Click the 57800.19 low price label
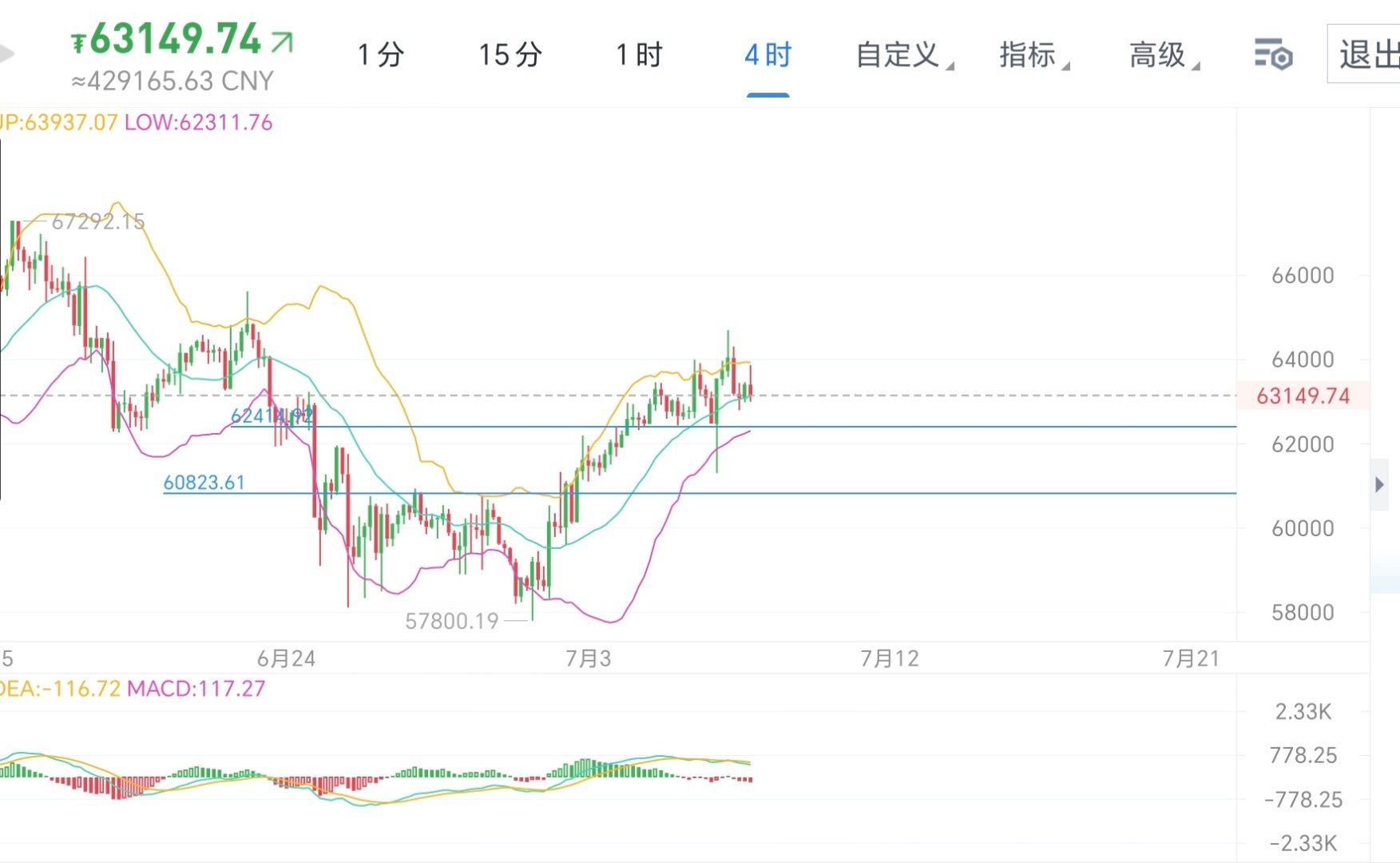Image resolution: width=1400 pixels, height=863 pixels. [452, 621]
